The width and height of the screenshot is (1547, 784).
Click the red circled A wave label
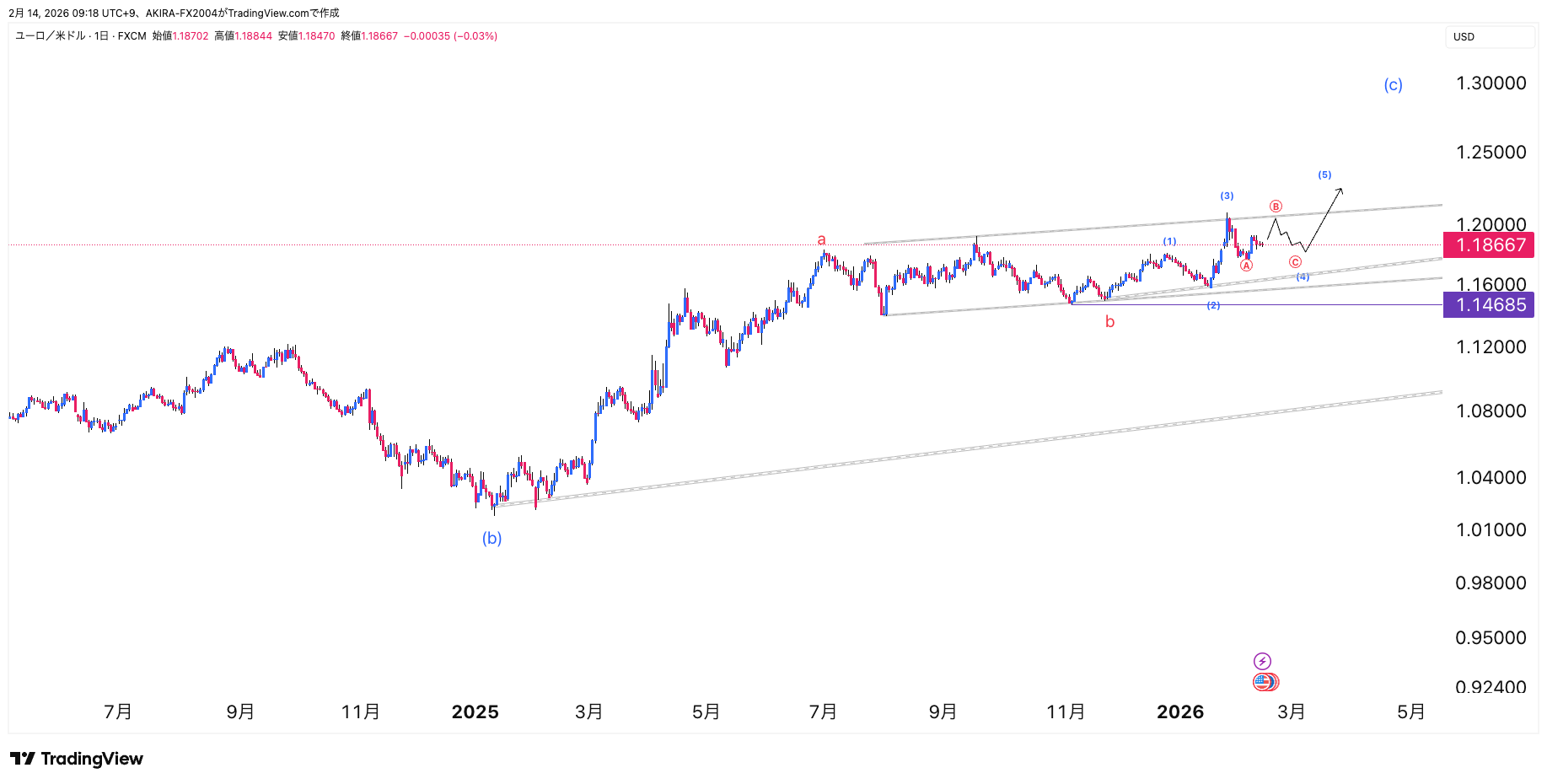pyautogui.click(x=1246, y=266)
